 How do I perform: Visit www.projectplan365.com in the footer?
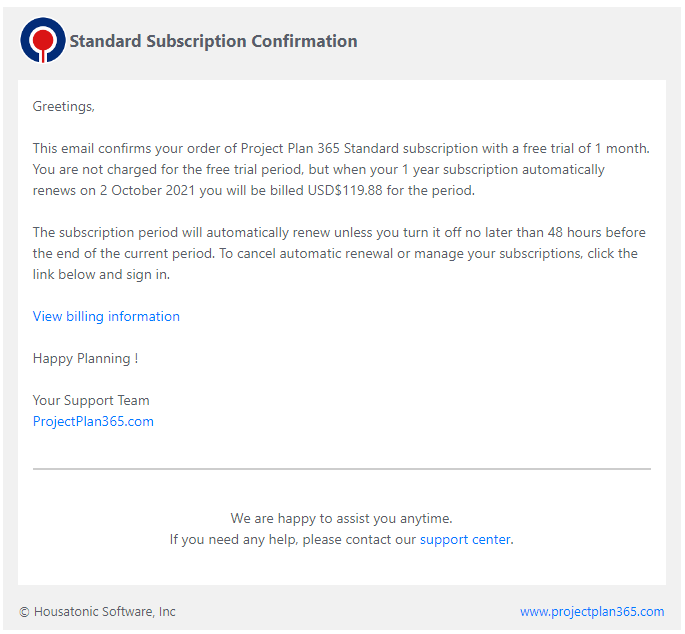pos(592,611)
